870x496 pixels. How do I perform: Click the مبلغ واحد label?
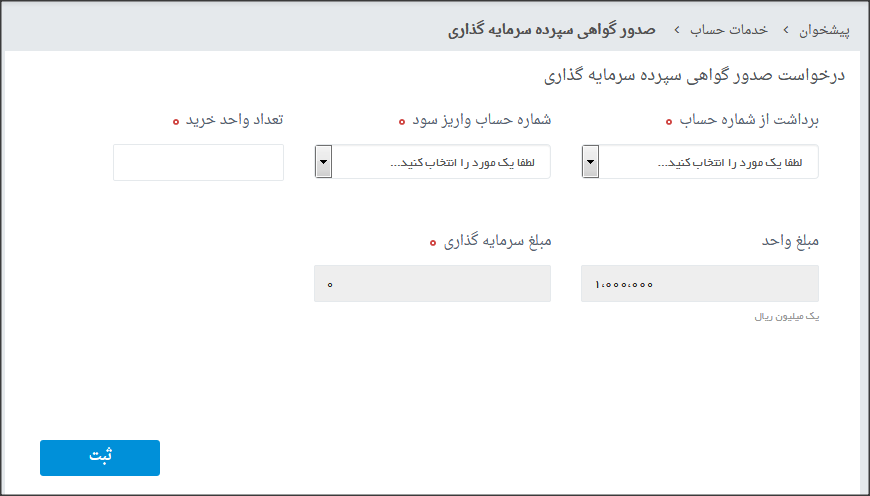791,241
